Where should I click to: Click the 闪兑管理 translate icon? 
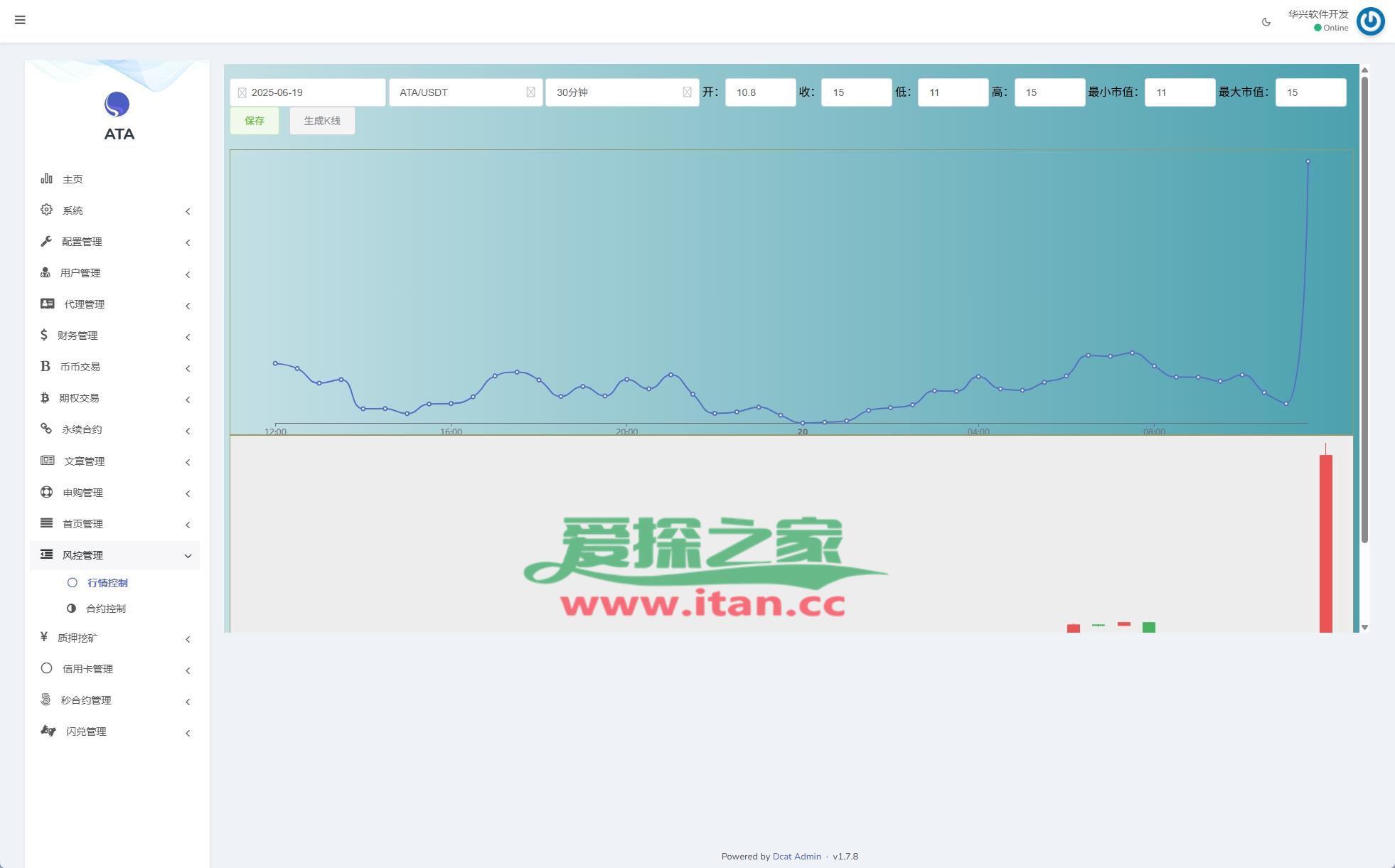pyautogui.click(x=48, y=731)
